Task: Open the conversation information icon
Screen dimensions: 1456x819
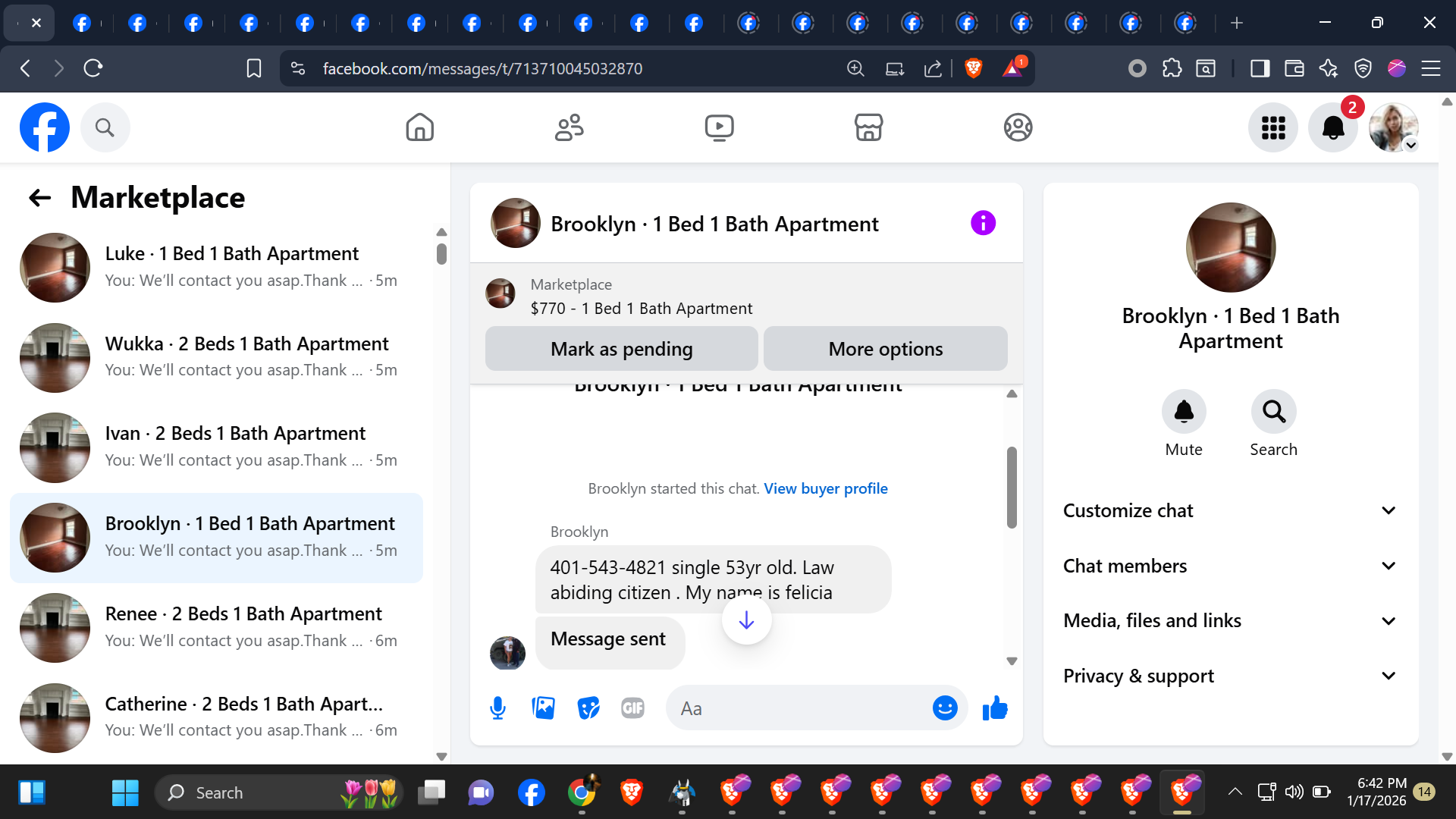Action: (983, 223)
